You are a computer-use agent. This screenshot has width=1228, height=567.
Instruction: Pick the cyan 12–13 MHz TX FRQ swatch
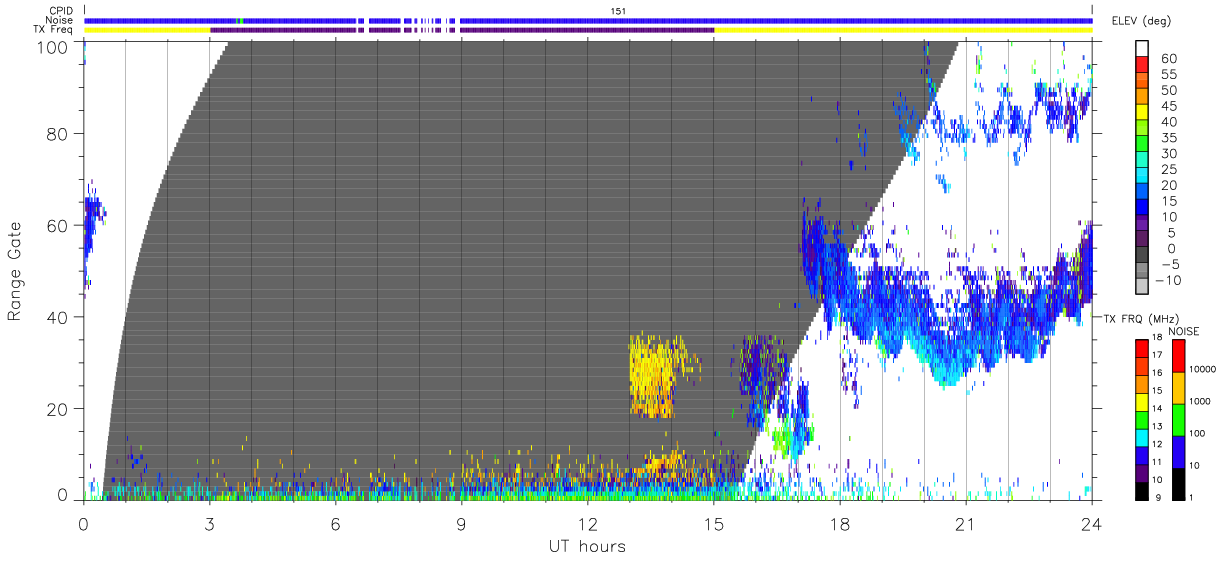pyautogui.click(x=1141, y=437)
